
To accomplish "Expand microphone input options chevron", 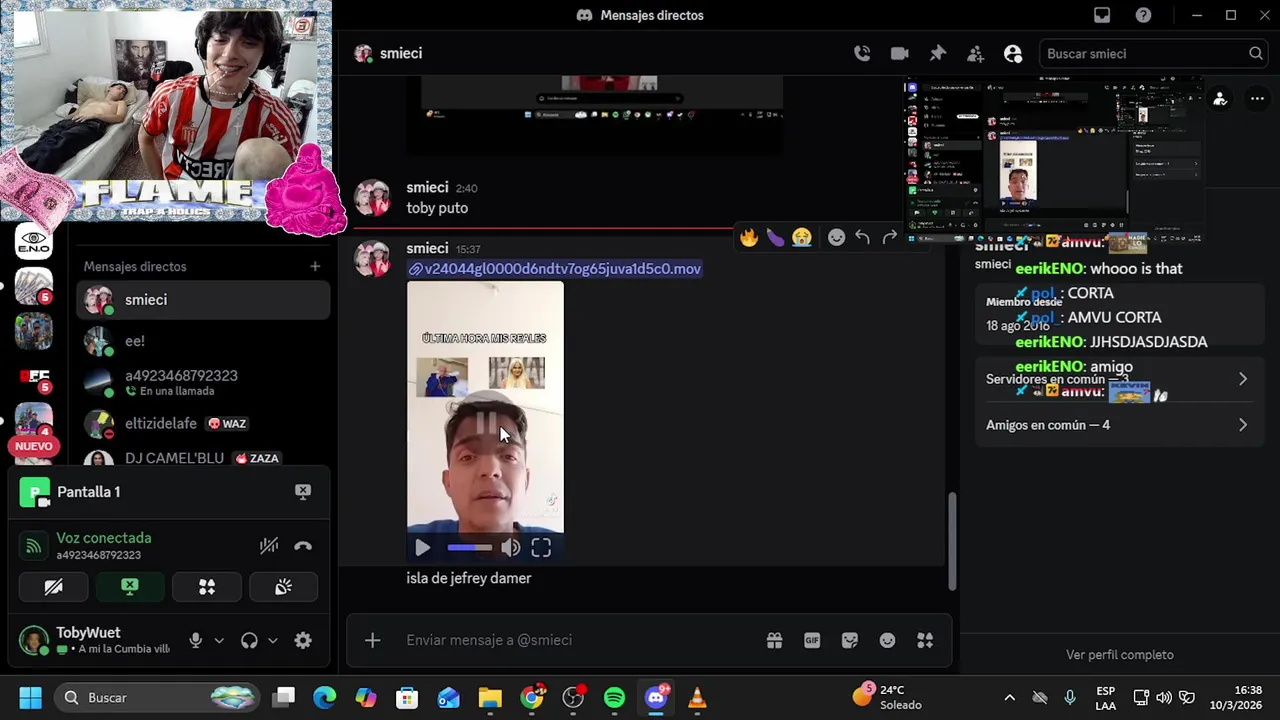I will click(219, 641).
